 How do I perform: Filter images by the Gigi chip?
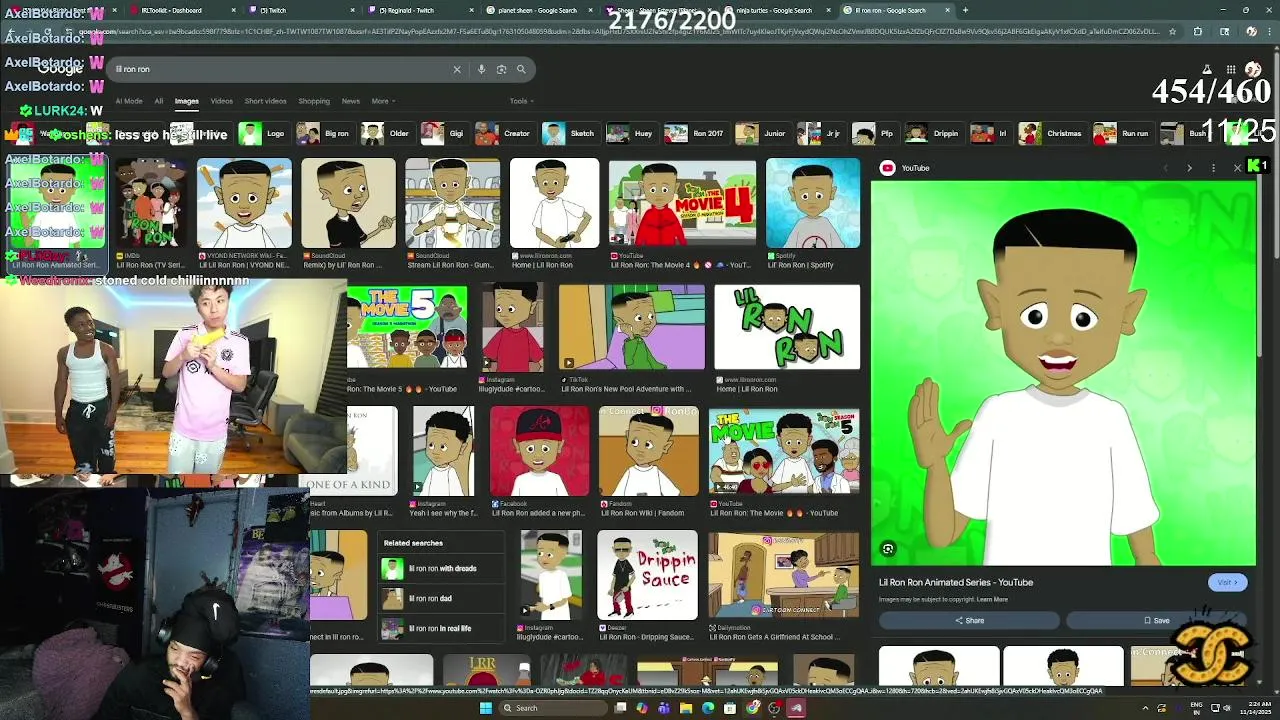[445, 133]
